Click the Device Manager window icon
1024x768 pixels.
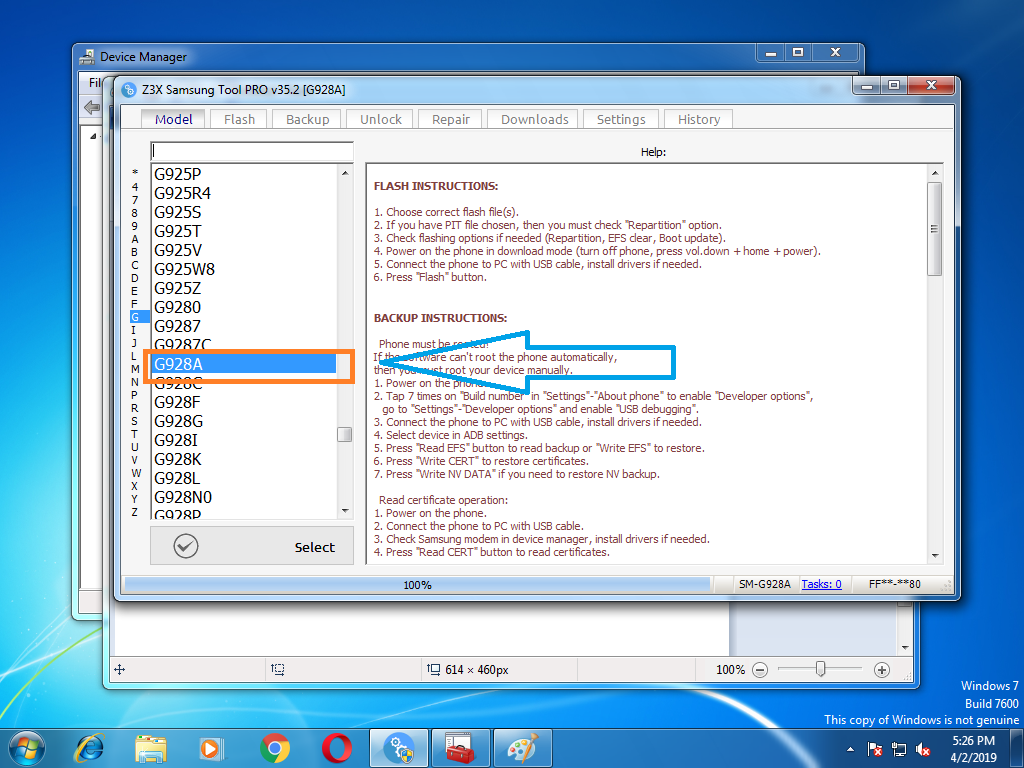click(87, 57)
